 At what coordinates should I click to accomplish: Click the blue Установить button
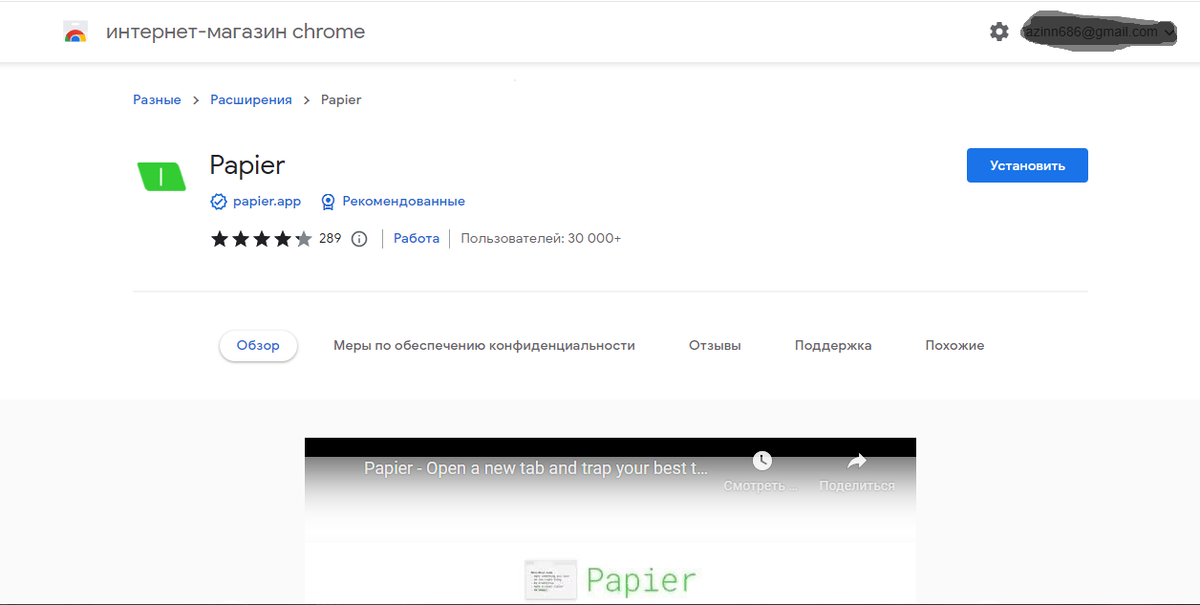[1027, 166]
